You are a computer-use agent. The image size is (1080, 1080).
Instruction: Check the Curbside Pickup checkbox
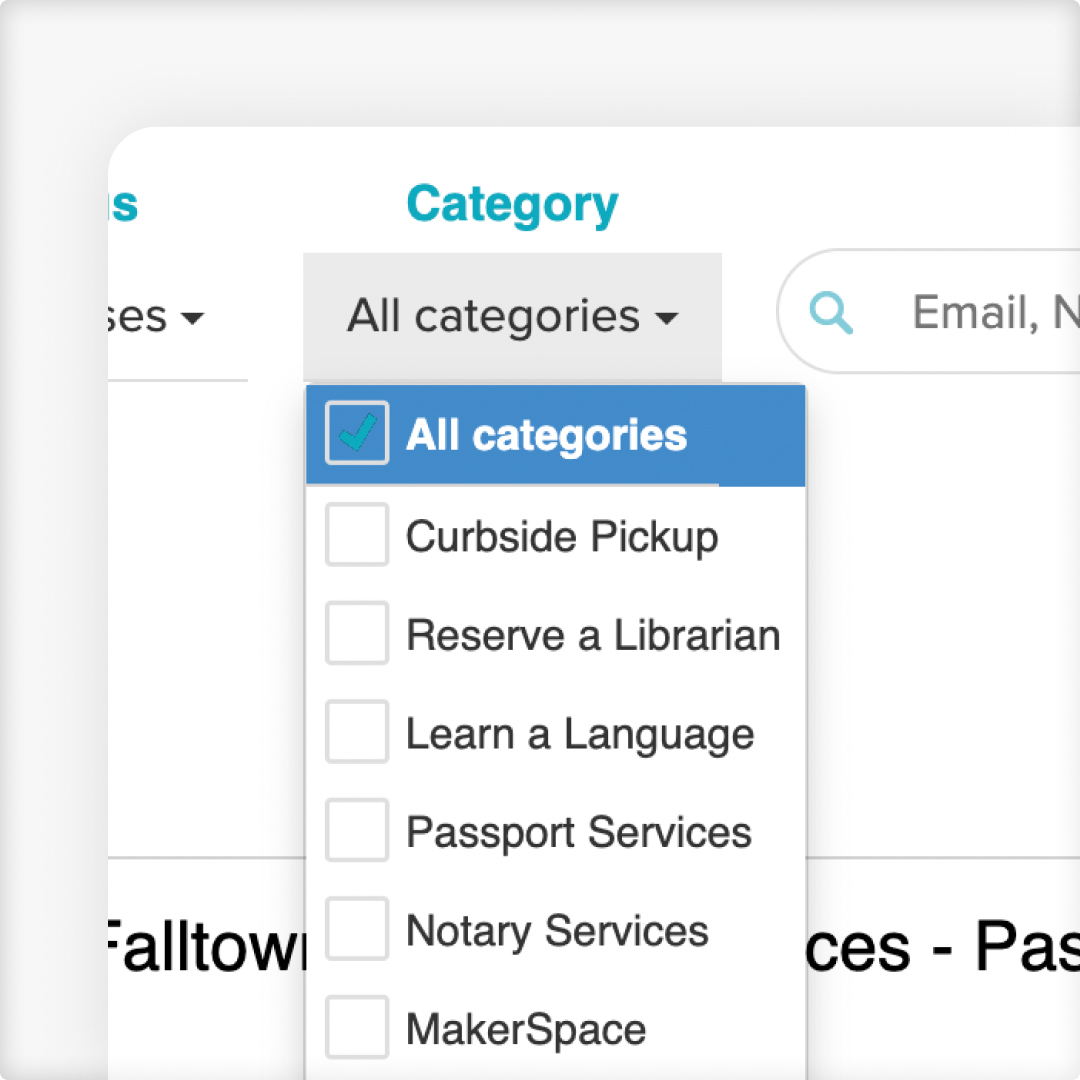357,534
